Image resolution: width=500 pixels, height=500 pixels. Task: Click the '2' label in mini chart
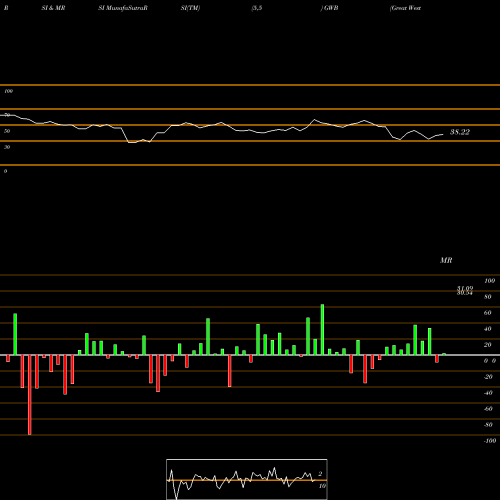[320, 474]
